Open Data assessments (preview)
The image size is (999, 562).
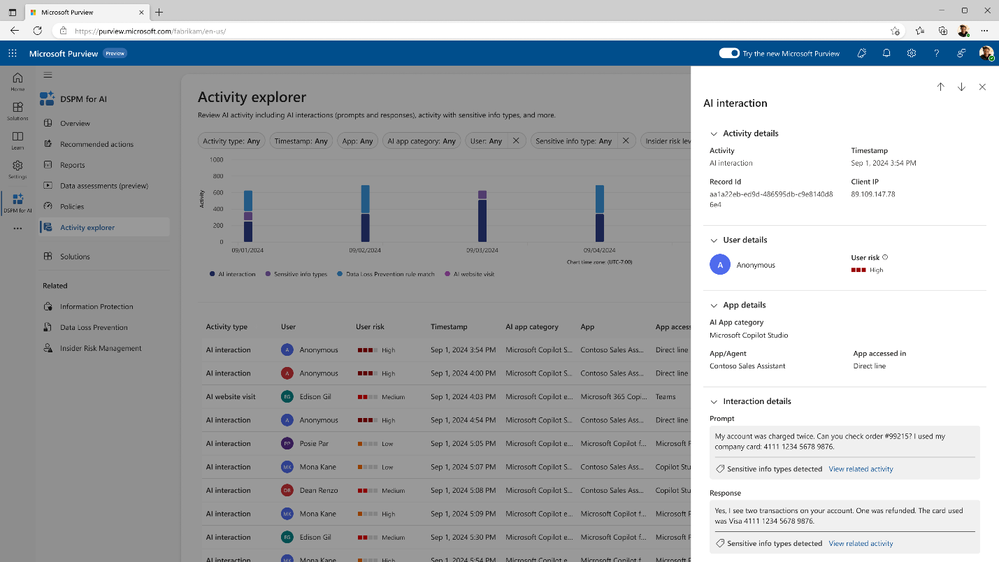coord(104,186)
